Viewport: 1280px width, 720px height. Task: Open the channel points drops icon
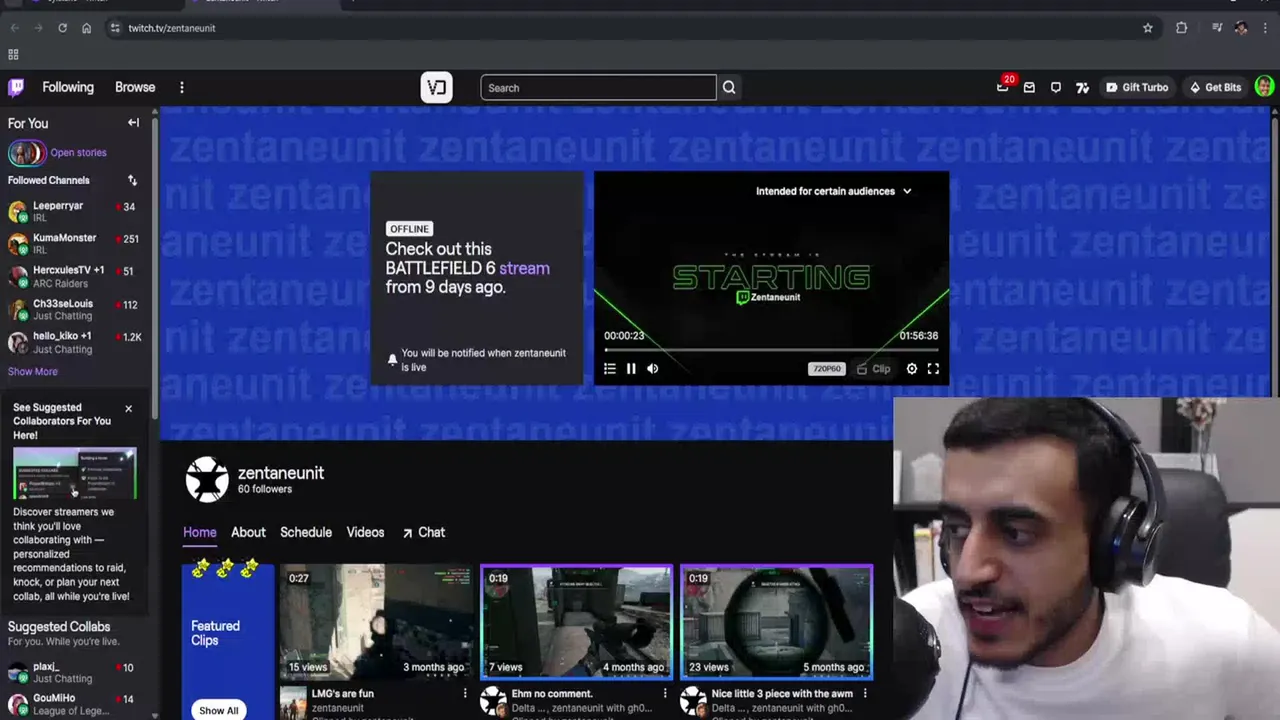pyautogui.click(x=1082, y=88)
